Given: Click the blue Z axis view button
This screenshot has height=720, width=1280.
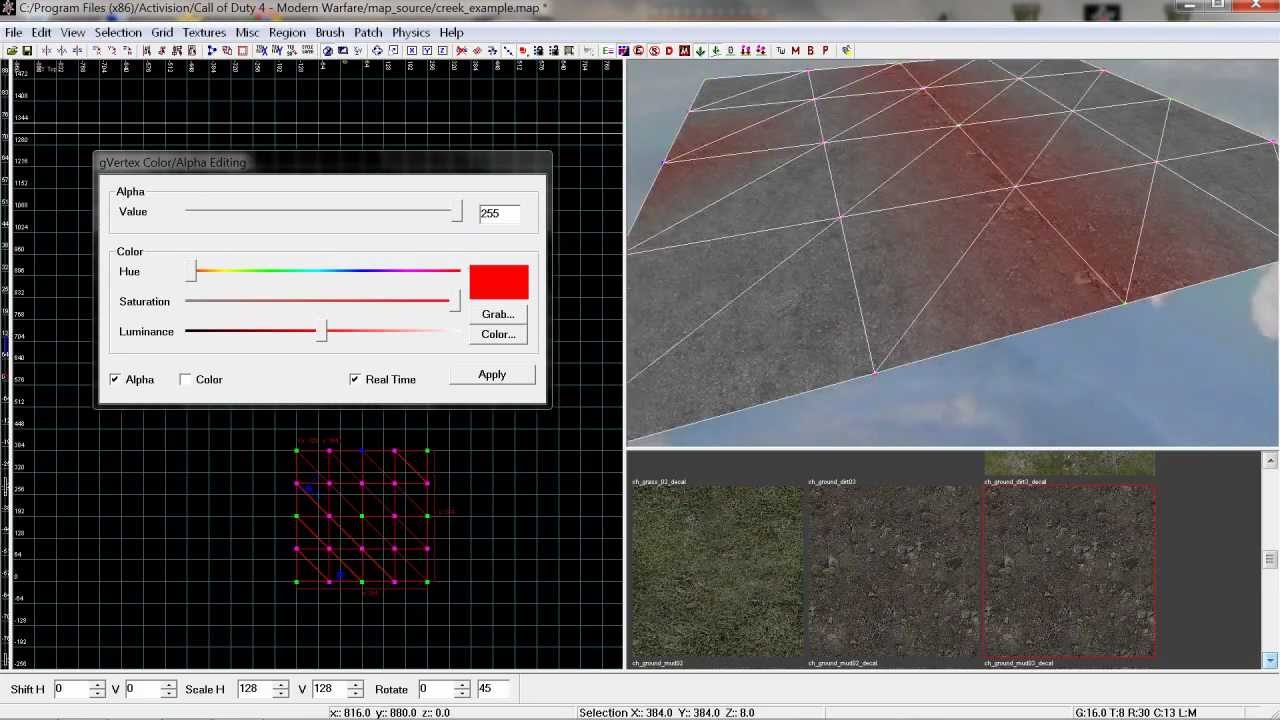Looking at the screenshot, I should 443,51.
